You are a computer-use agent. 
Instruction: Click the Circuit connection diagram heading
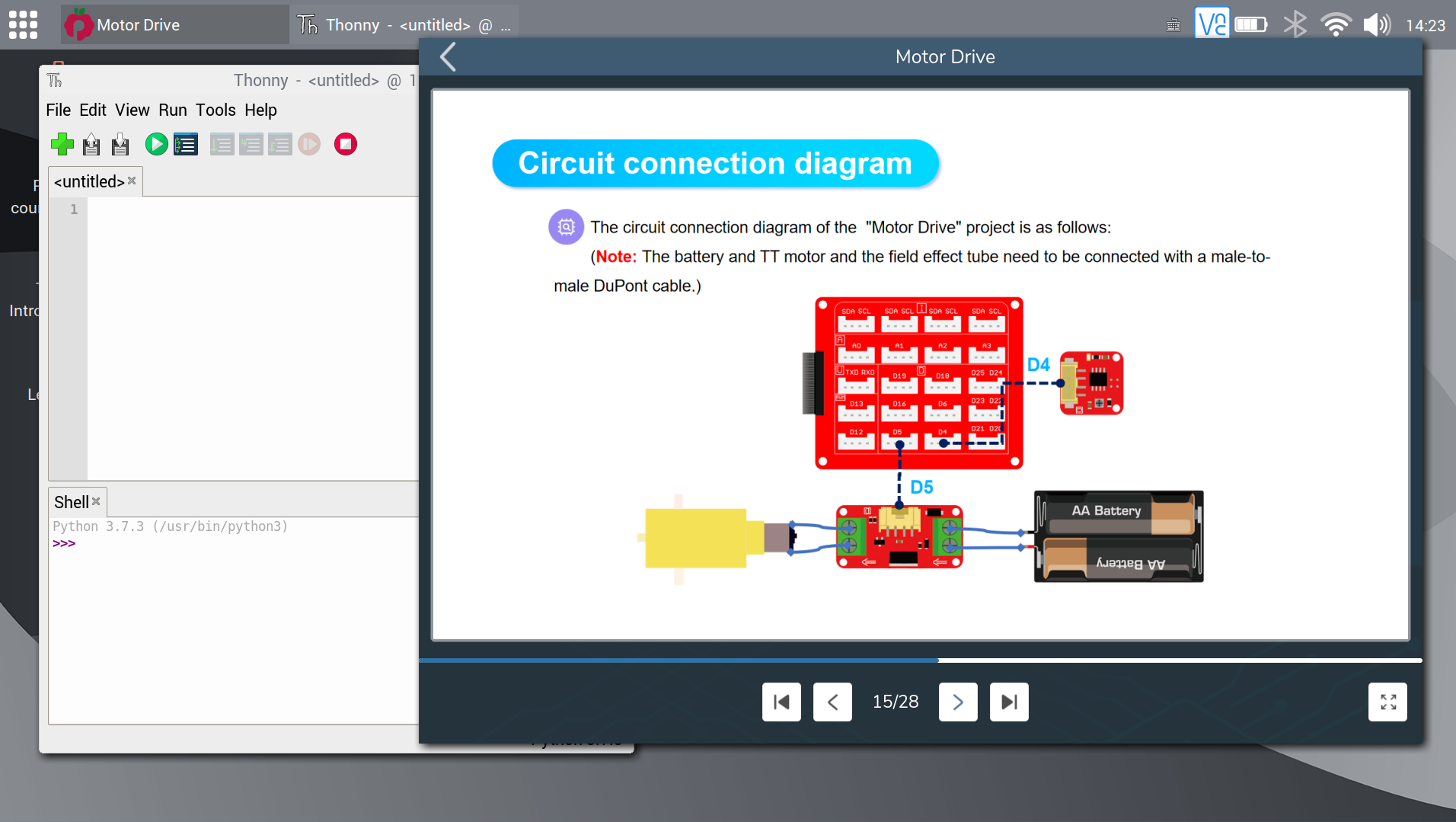tap(715, 163)
